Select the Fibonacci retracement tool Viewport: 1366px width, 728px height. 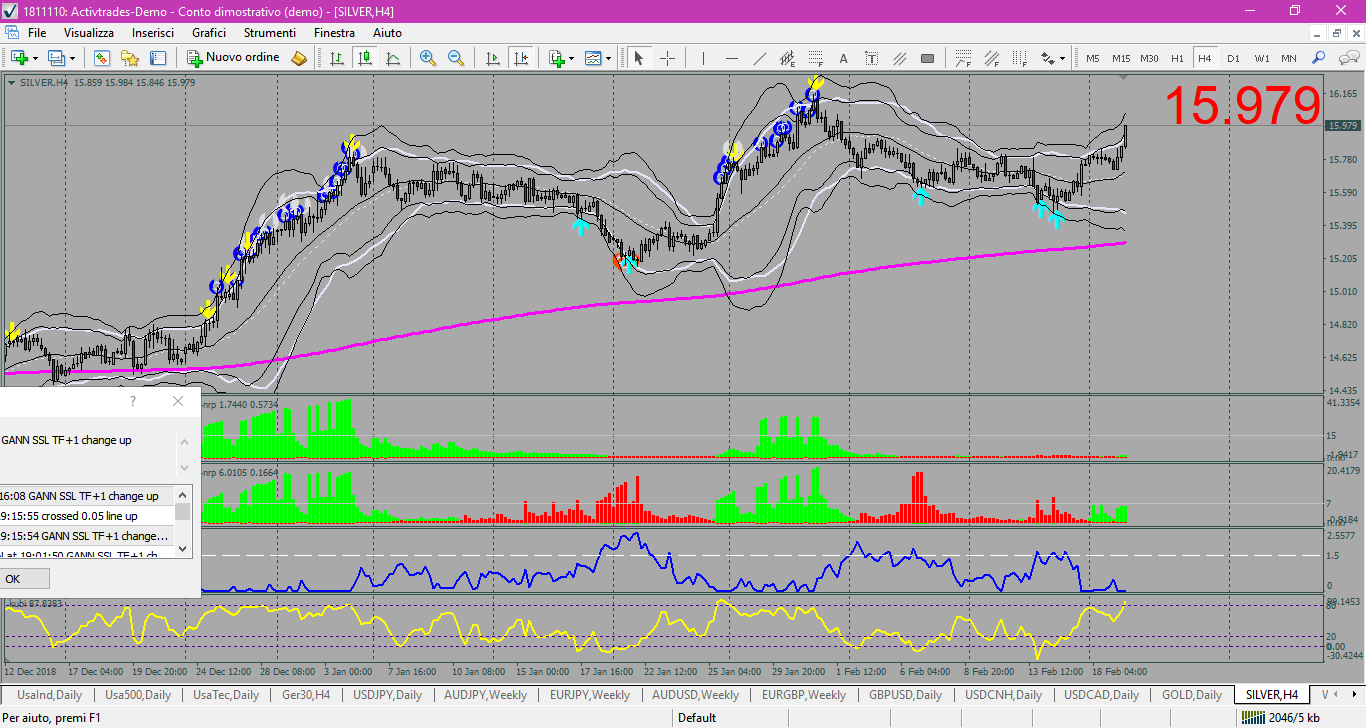pyautogui.click(x=815, y=58)
